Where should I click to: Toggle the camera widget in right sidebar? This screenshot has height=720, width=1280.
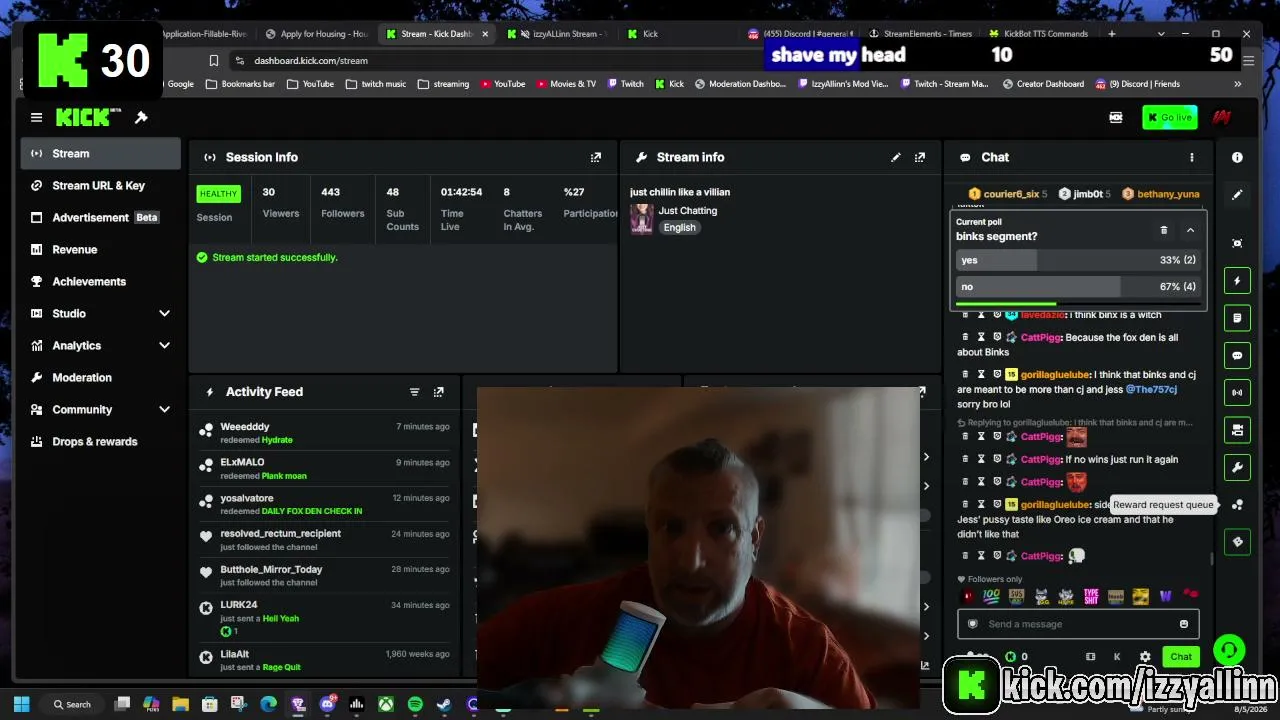(1237, 430)
